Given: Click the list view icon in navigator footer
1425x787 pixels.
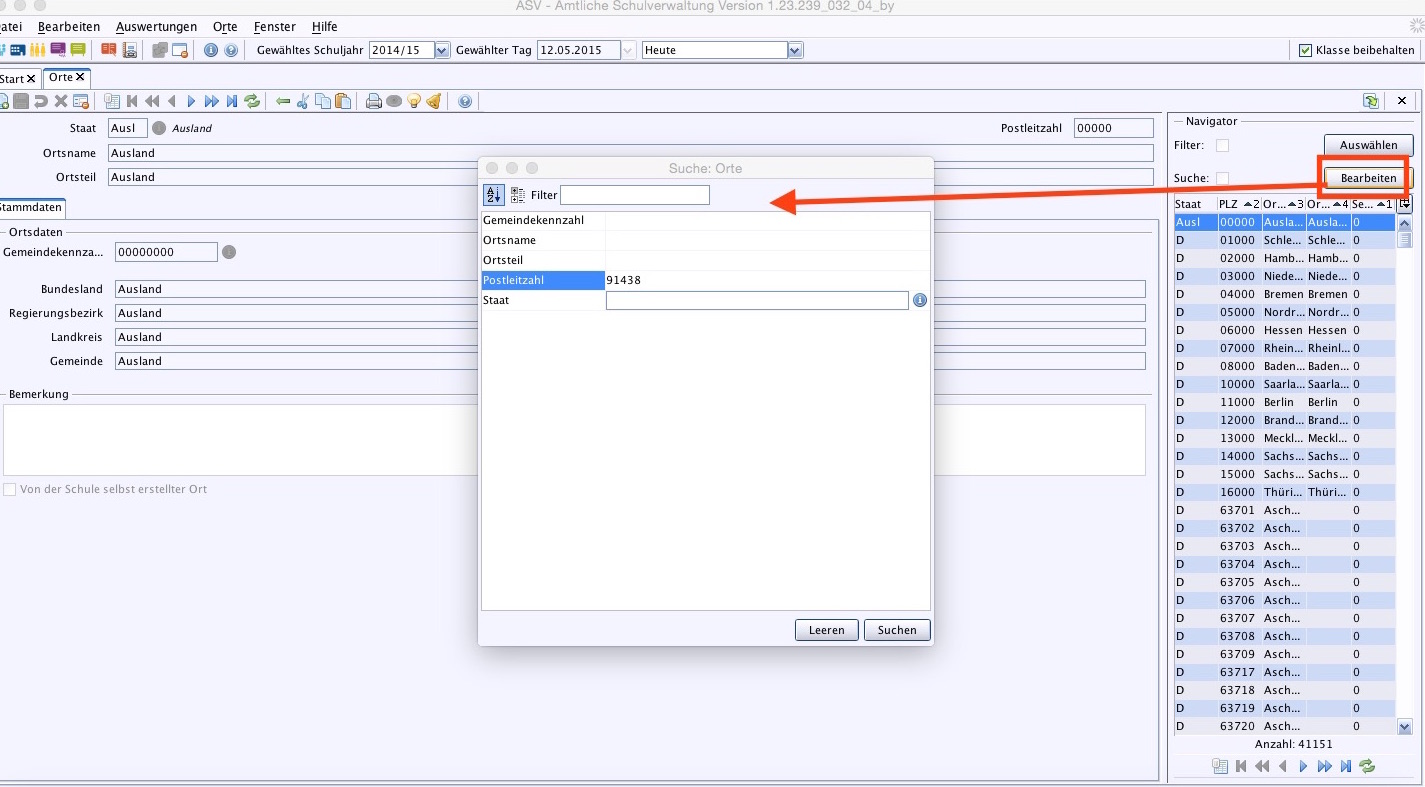Looking at the screenshot, I should click(x=1219, y=766).
